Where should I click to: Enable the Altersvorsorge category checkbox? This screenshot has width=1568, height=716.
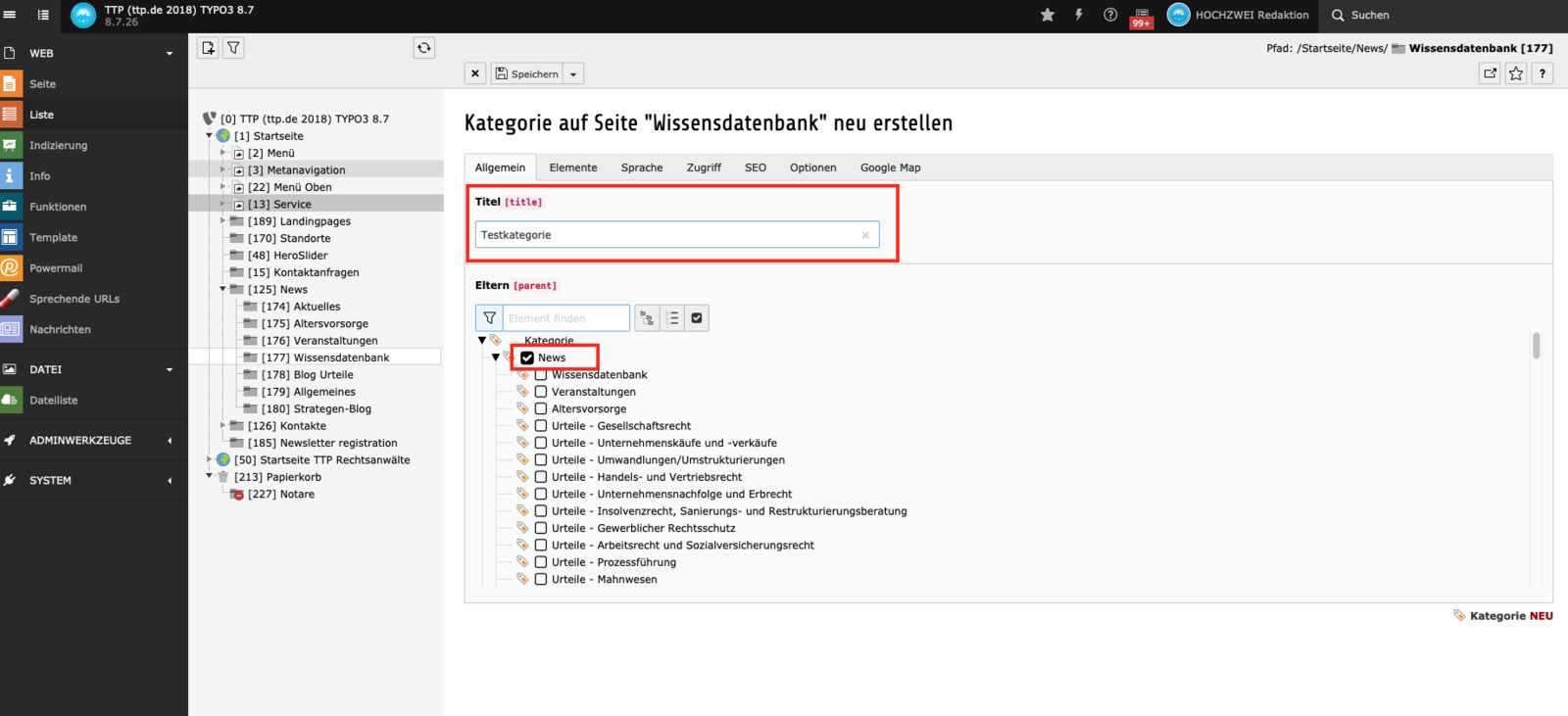click(x=540, y=408)
